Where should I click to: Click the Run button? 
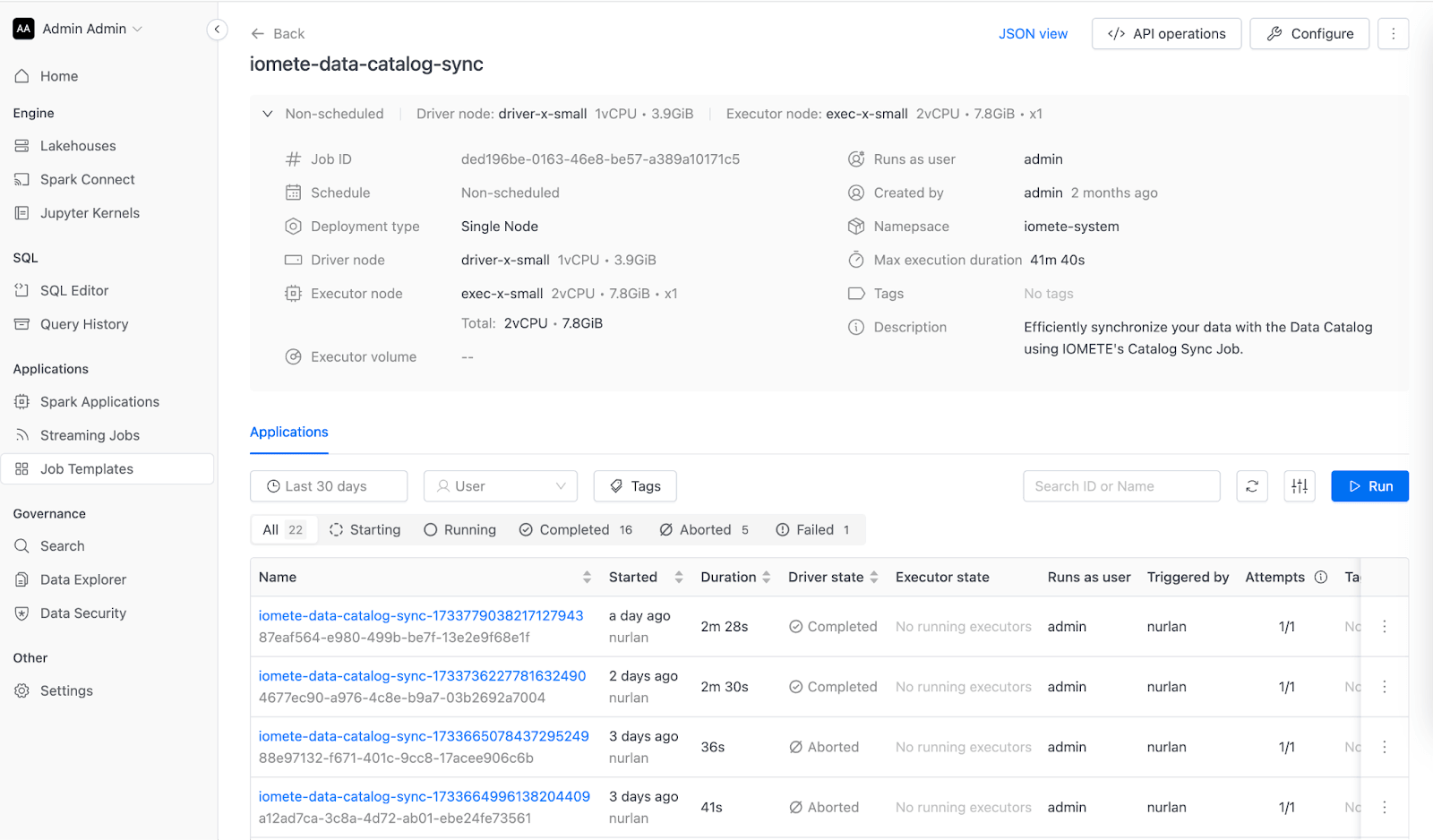coord(1369,486)
